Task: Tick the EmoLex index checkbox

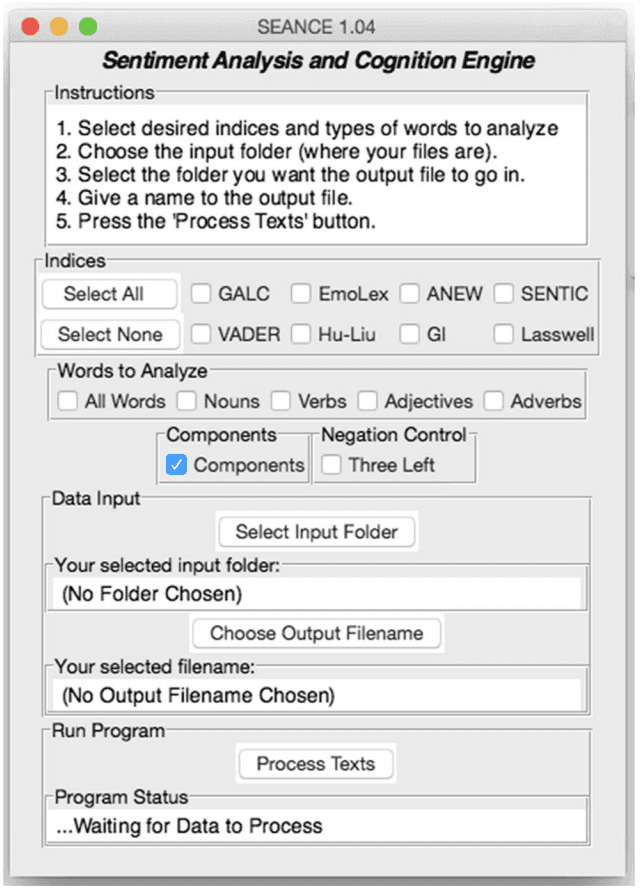Action: coord(301,294)
